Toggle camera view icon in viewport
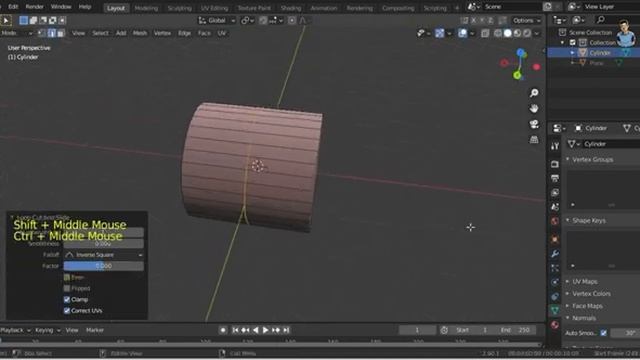Image resolution: width=640 pixels, height=360 pixels. (534, 124)
